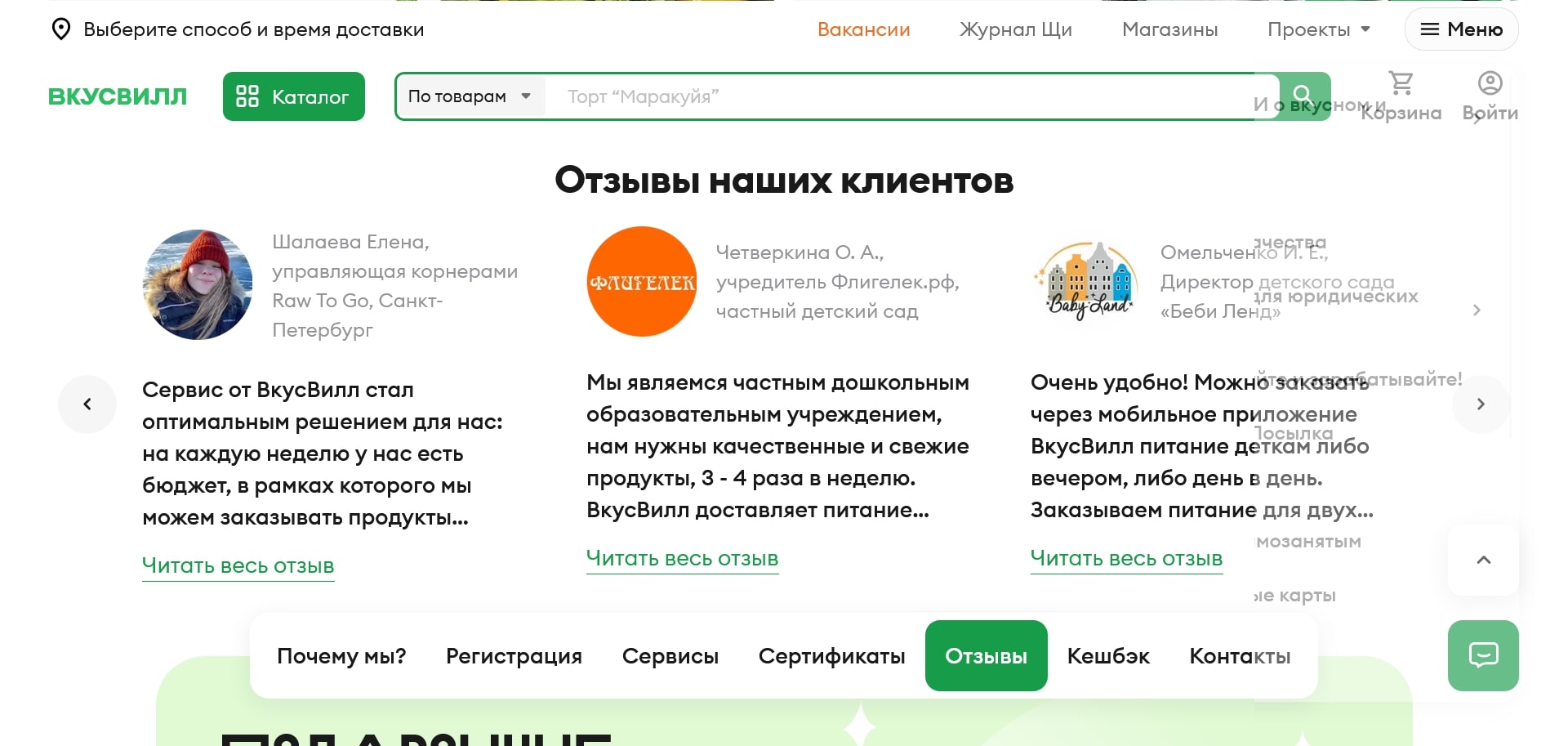
Task: Open the Вакансии menu item
Action: [863, 29]
